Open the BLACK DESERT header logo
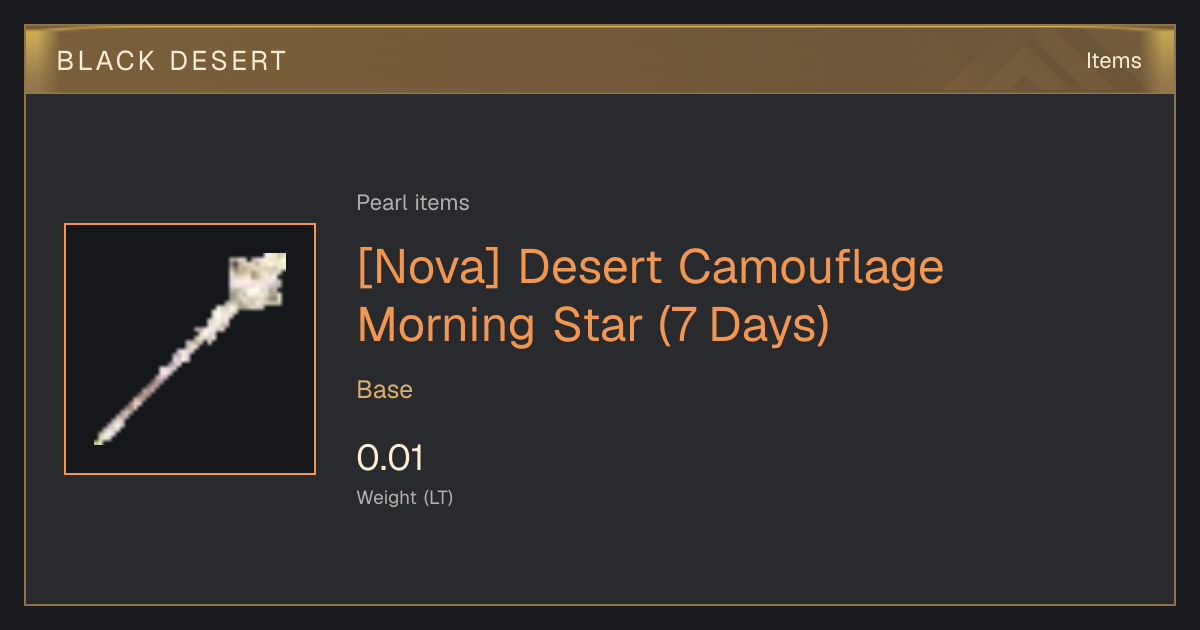The width and height of the screenshot is (1200, 630). tap(172, 61)
